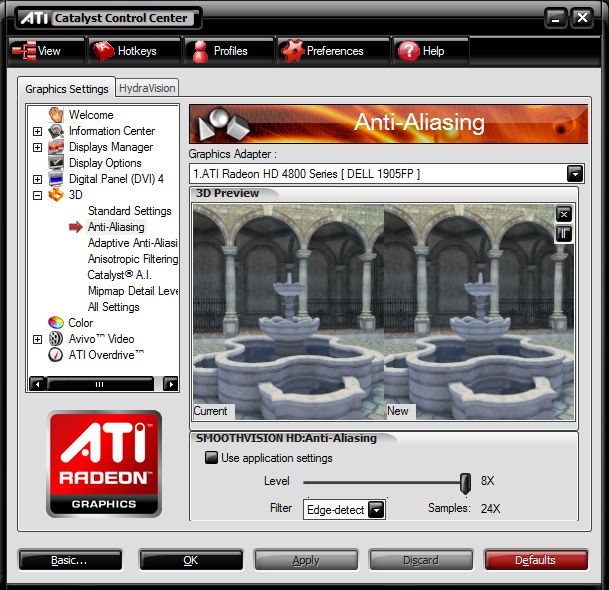The height and width of the screenshot is (590, 609).
Task: Click the Help question mark icon
Action: [409, 51]
